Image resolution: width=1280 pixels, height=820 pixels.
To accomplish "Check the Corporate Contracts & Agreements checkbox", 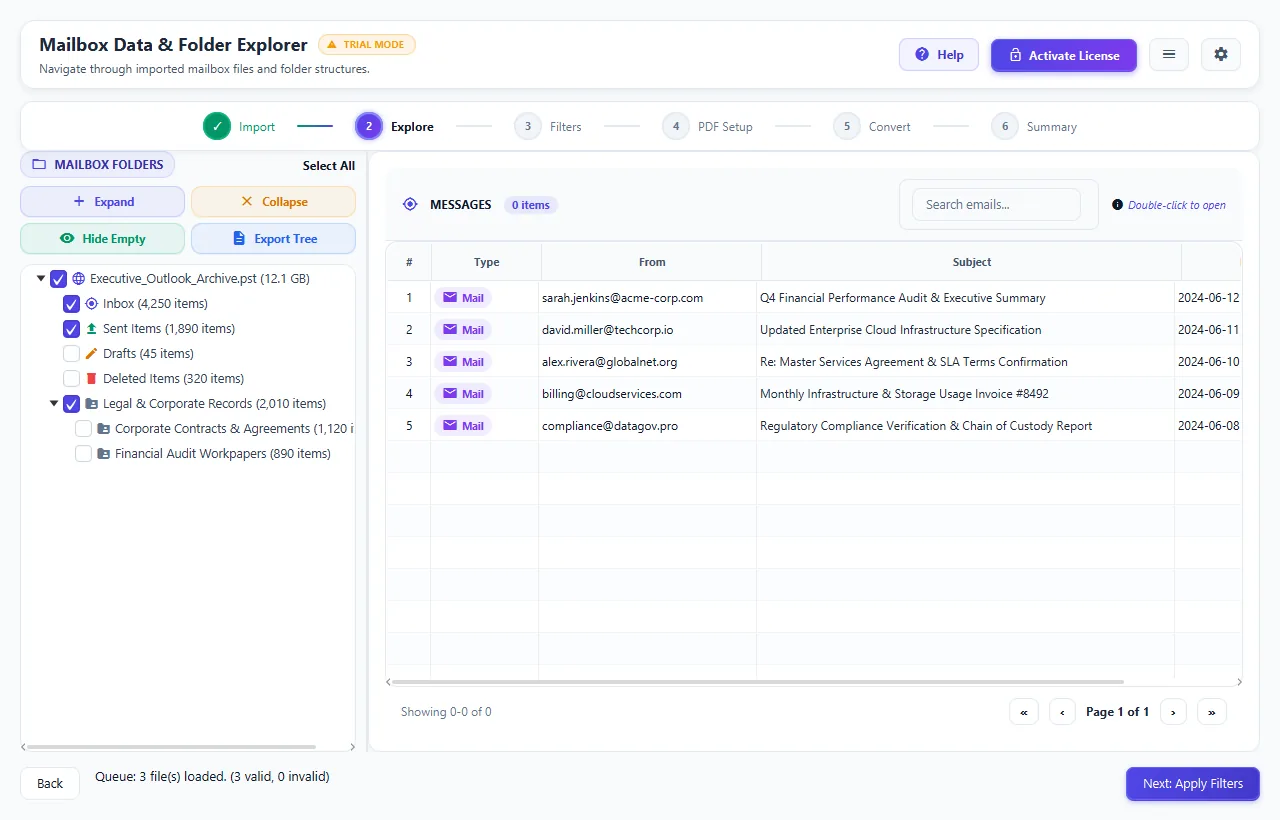I will [84, 429].
